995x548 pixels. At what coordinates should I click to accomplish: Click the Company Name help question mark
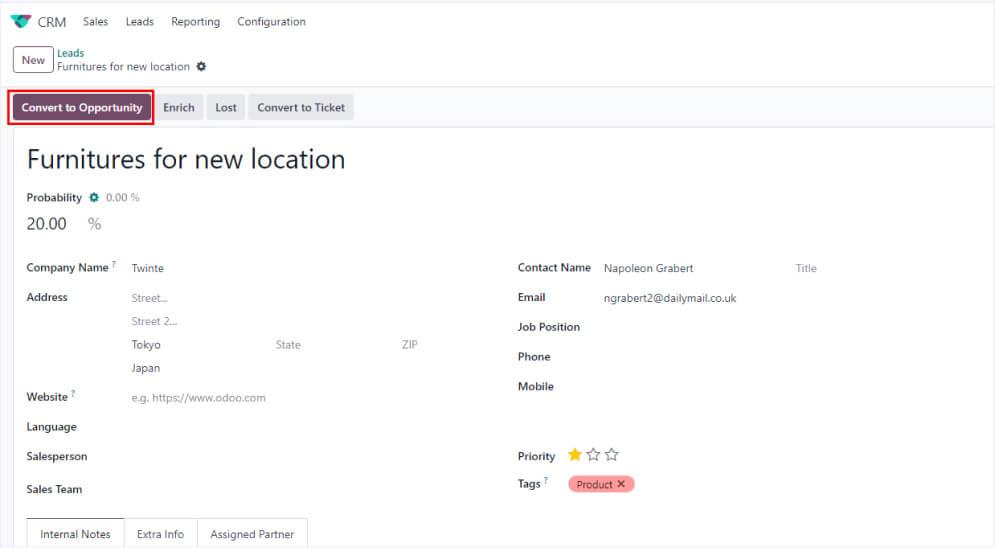pos(113,265)
